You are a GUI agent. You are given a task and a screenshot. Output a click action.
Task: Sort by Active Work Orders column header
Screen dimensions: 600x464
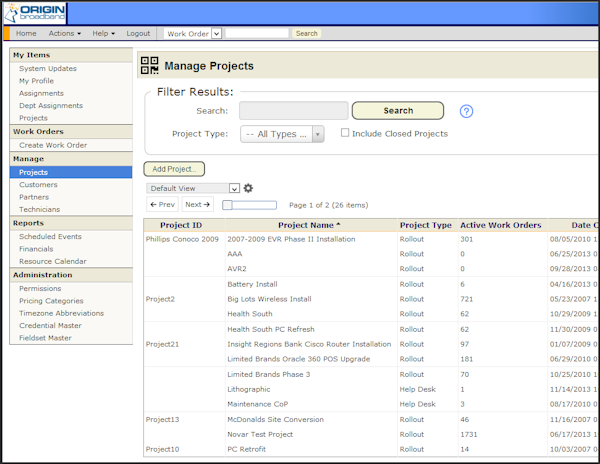501,225
